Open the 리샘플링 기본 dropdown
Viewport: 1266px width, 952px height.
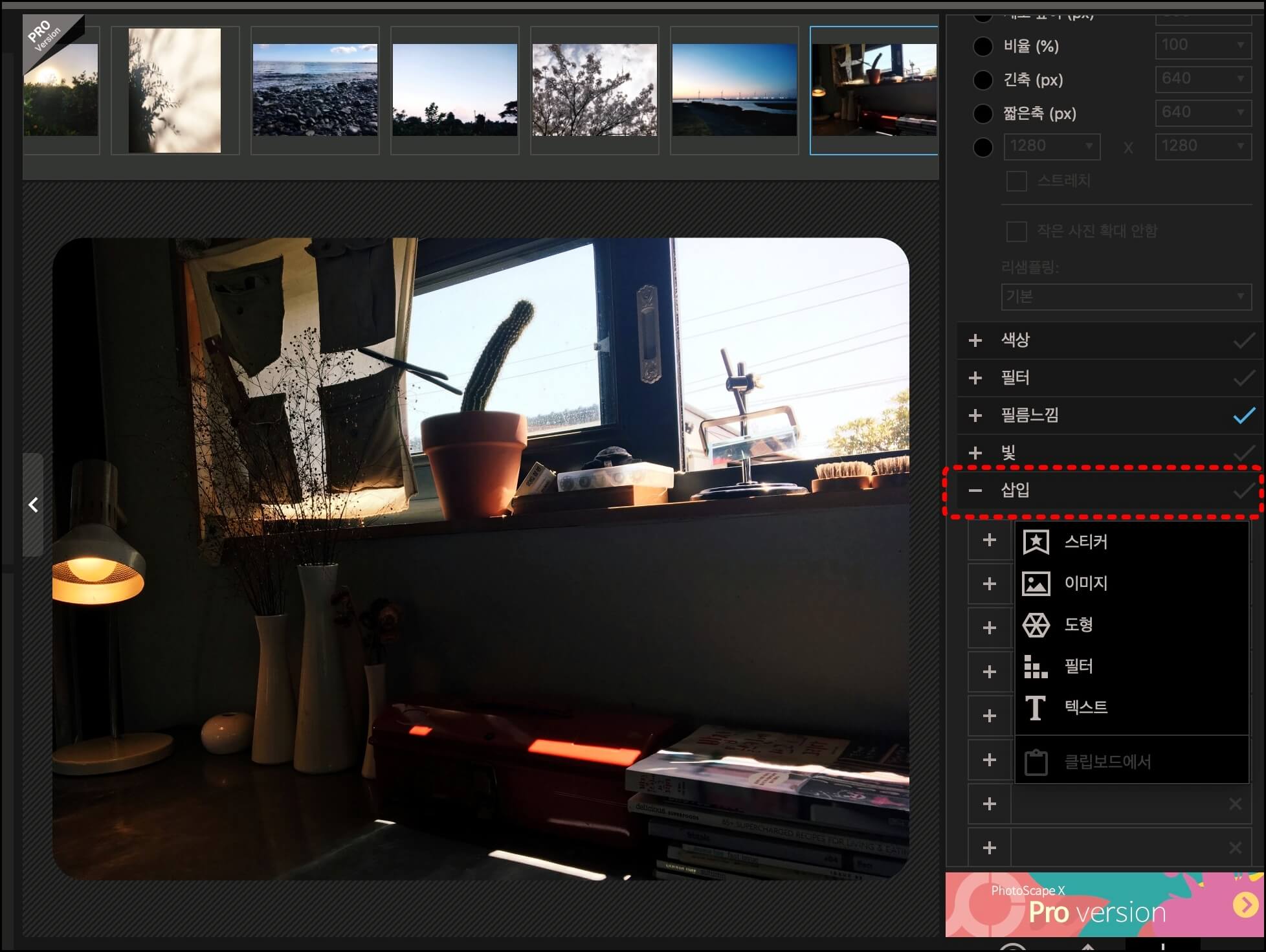tap(1125, 297)
